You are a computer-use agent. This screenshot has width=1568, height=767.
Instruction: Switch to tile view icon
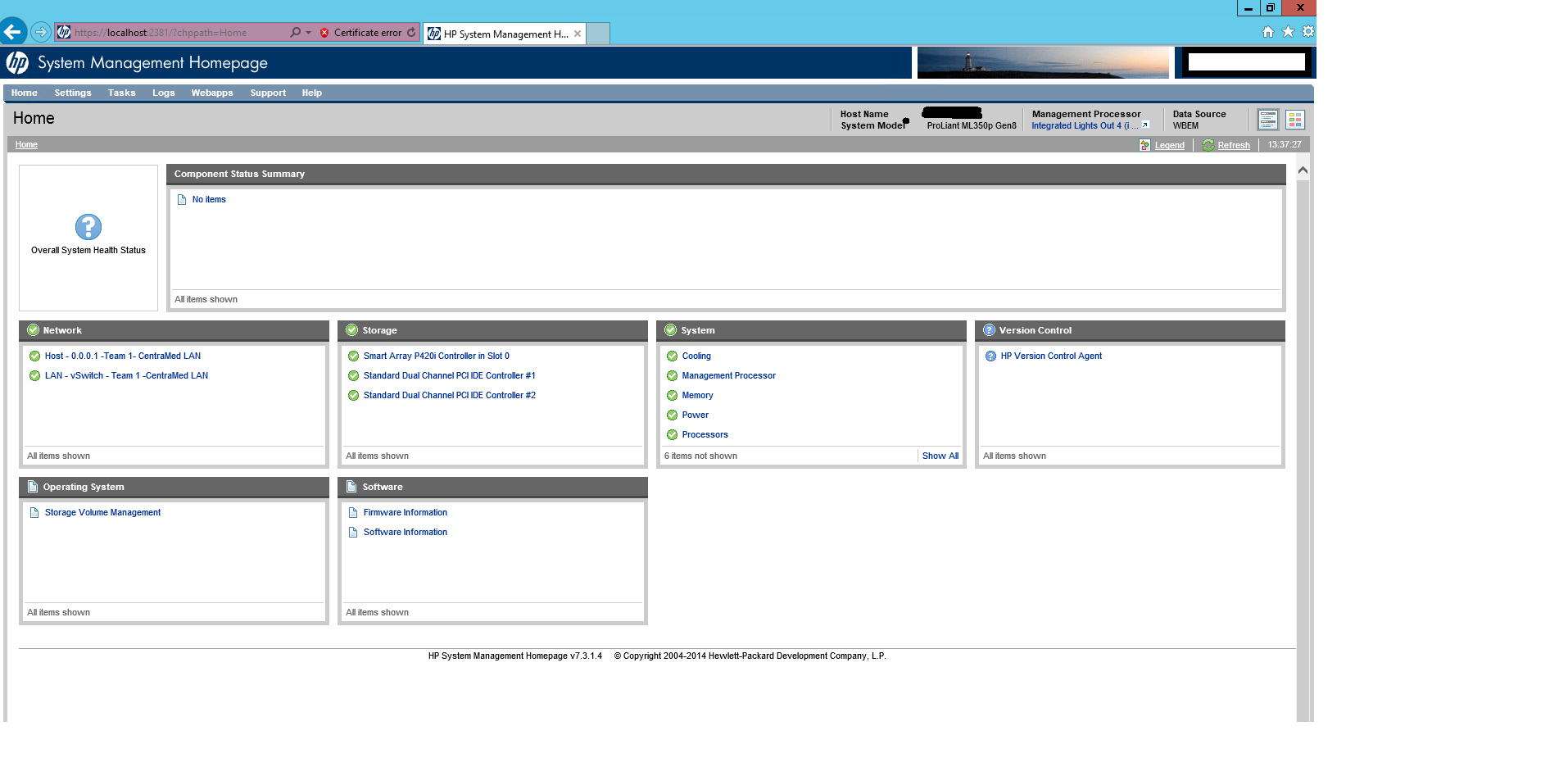[x=1294, y=120]
